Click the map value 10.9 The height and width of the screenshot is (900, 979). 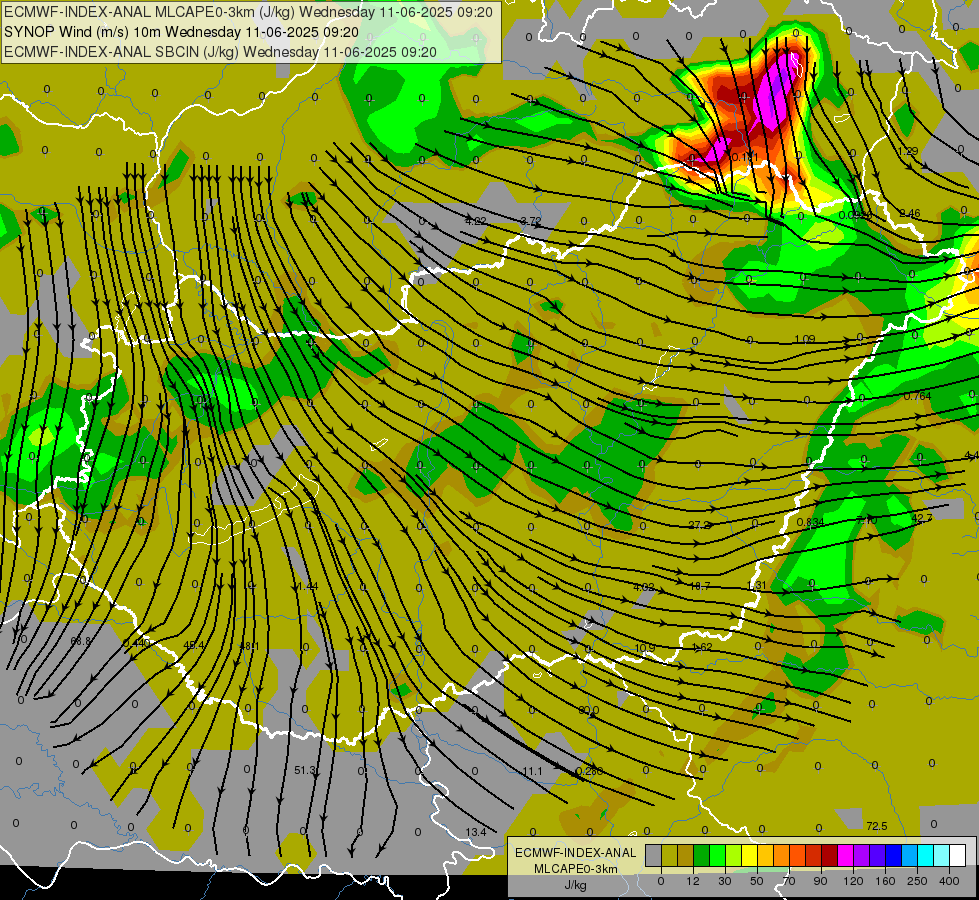pos(645,648)
